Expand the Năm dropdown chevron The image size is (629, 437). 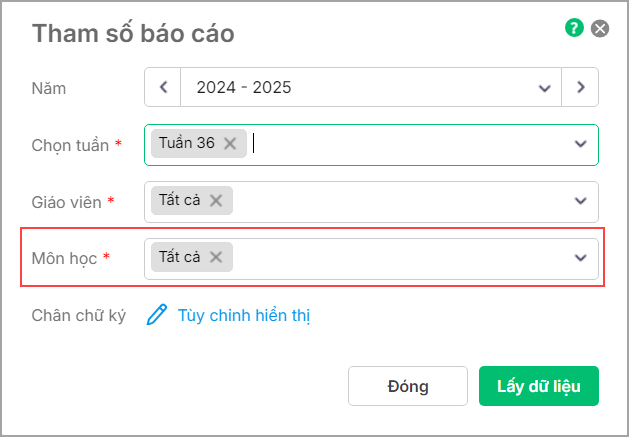pyautogui.click(x=544, y=88)
